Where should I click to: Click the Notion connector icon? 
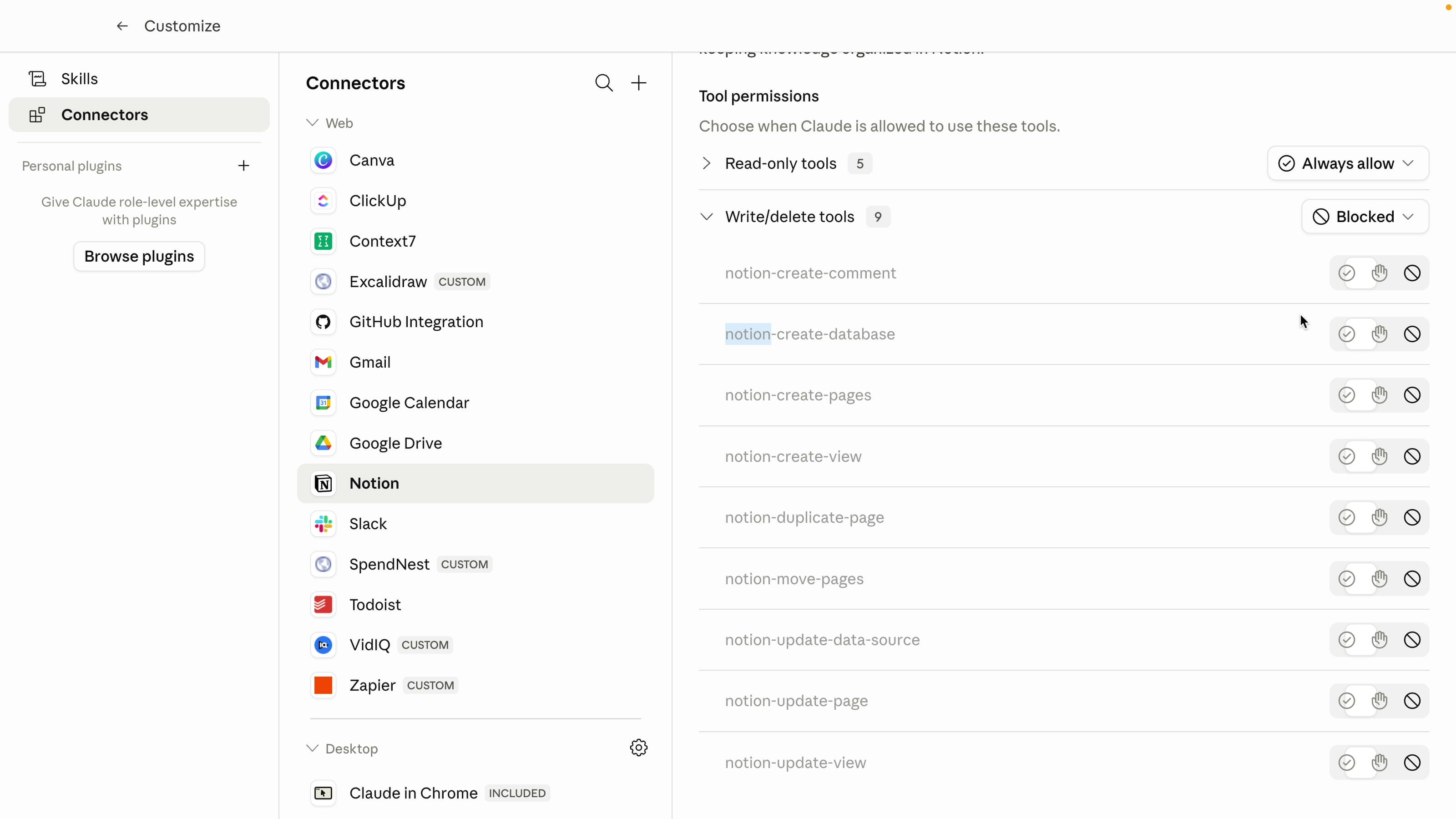tap(324, 484)
